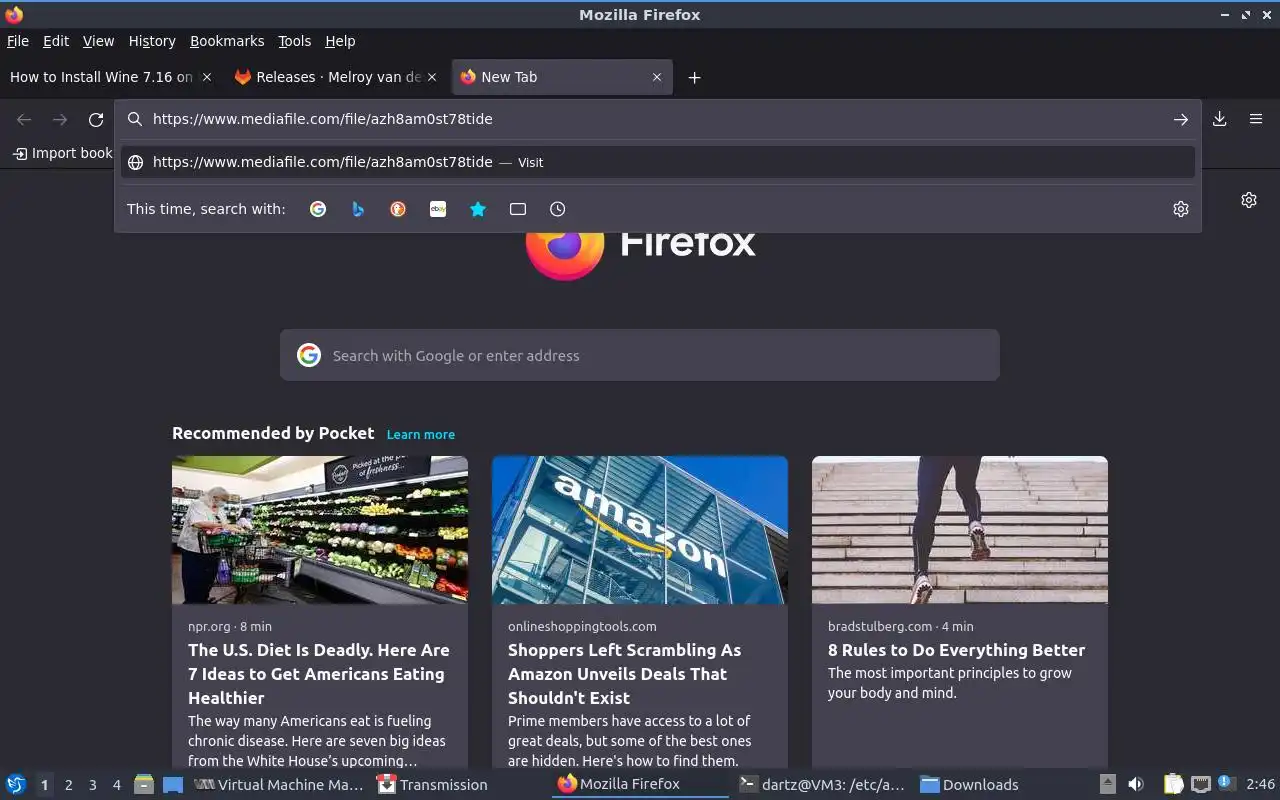
Task: Open Shoppers Left Scrambling Amazon article
Action: (625, 674)
